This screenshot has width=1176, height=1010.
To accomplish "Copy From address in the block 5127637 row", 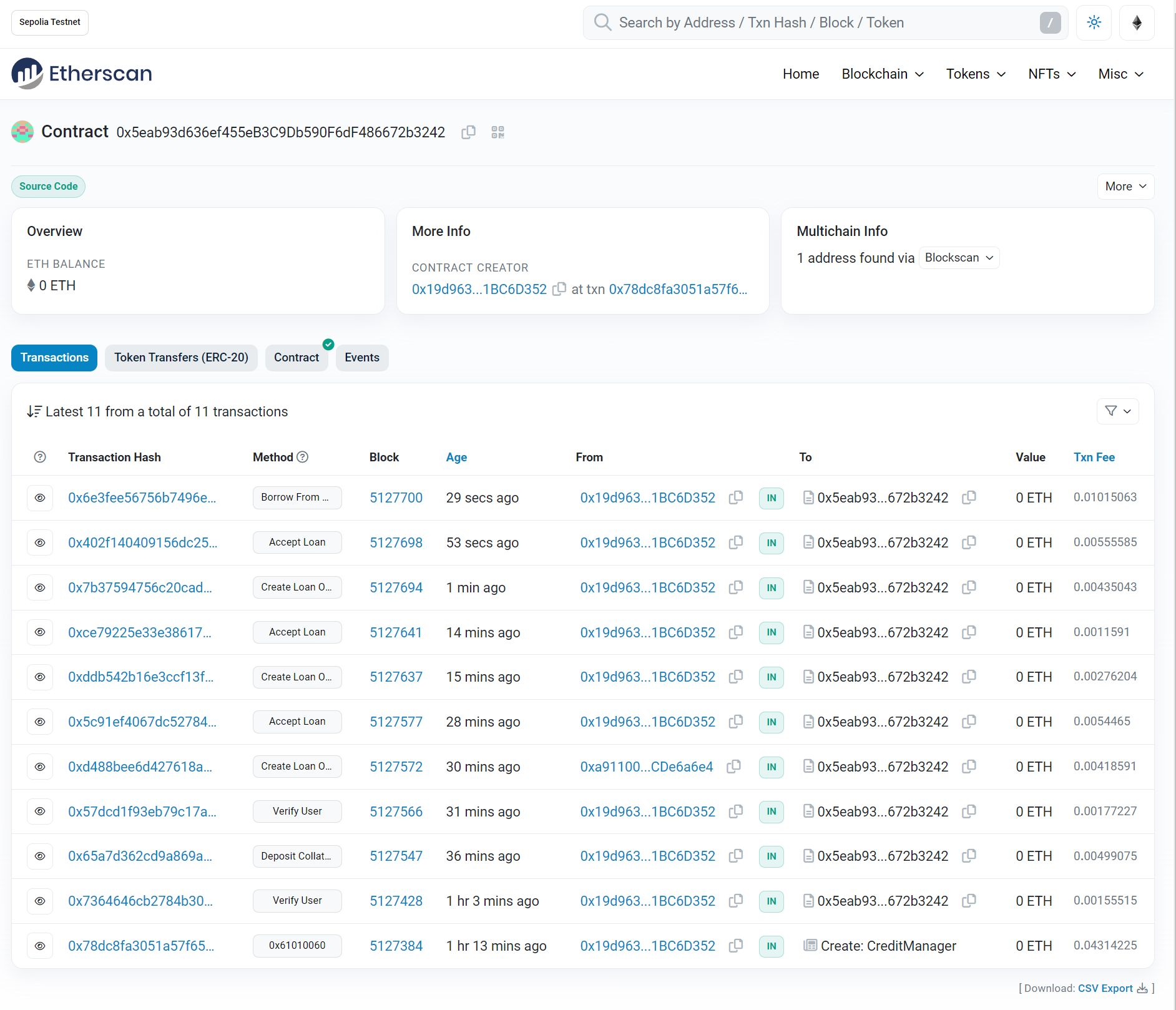I will [736, 677].
